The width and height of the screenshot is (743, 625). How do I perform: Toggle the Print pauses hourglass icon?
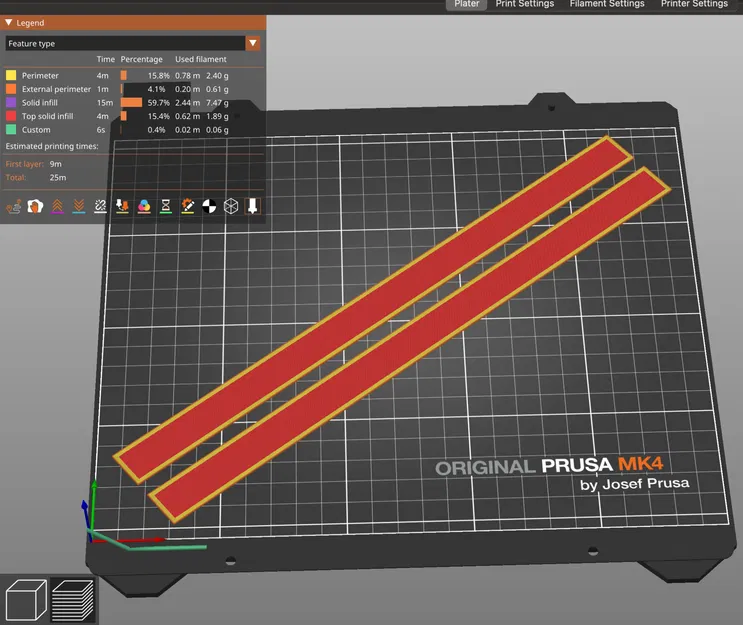(x=166, y=207)
